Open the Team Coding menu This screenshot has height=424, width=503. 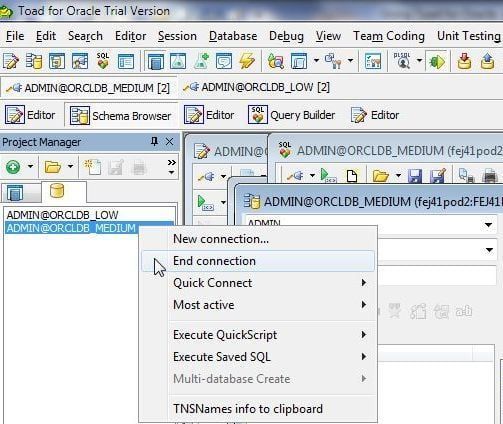point(389,36)
